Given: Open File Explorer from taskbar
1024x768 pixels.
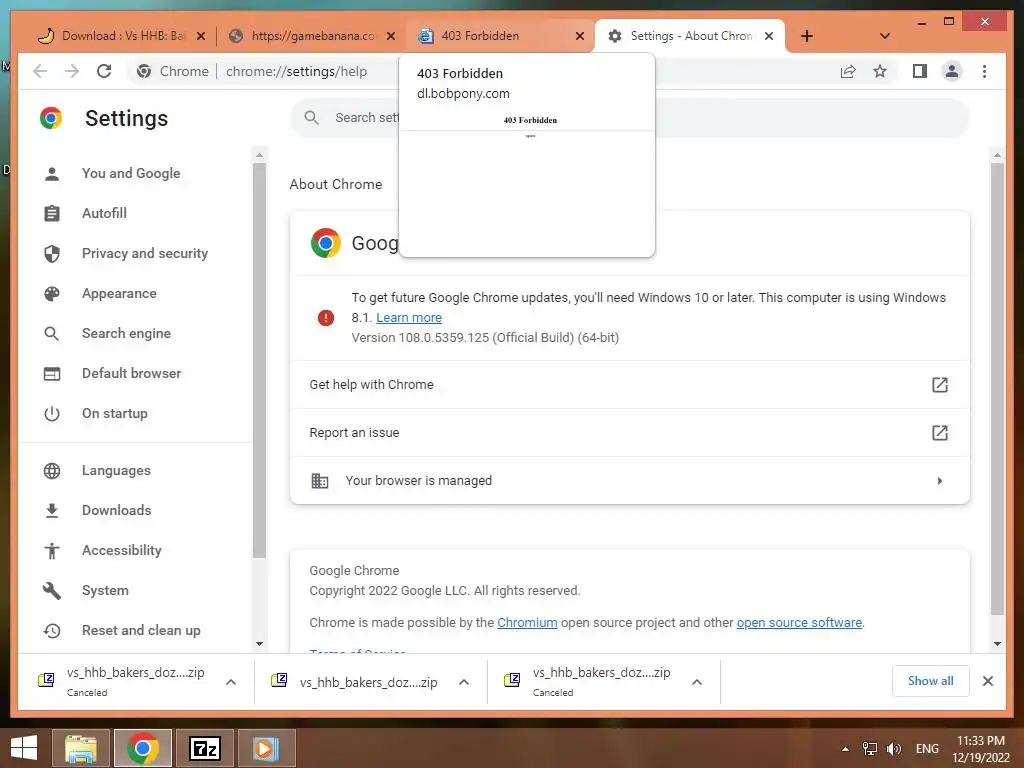Looking at the screenshot, I should point(81,748).
